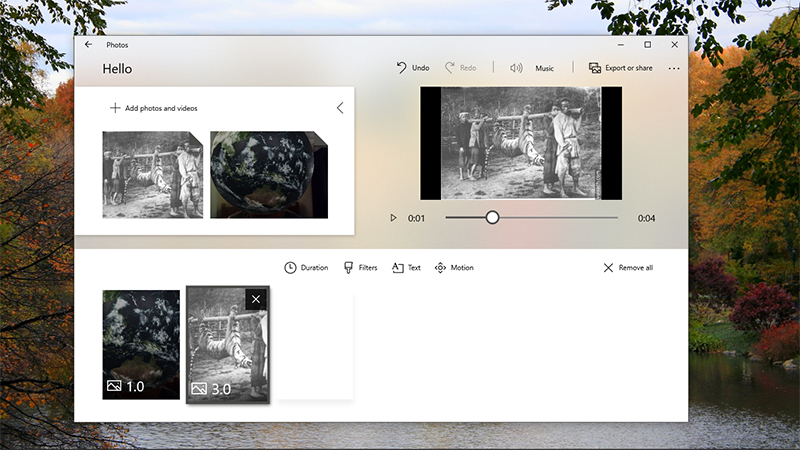Select the 1.0 earth clip in the storyboard

coord(141,344)
